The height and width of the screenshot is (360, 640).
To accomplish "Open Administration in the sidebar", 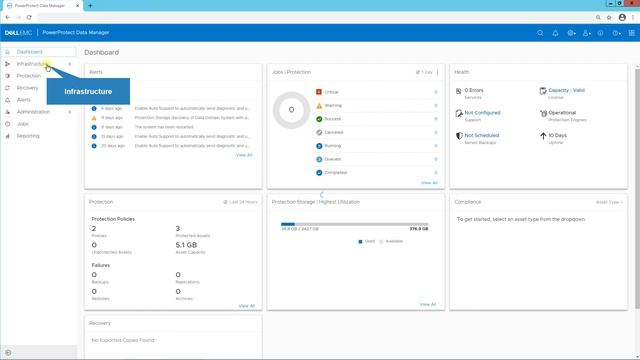I will tap(33, 112).
